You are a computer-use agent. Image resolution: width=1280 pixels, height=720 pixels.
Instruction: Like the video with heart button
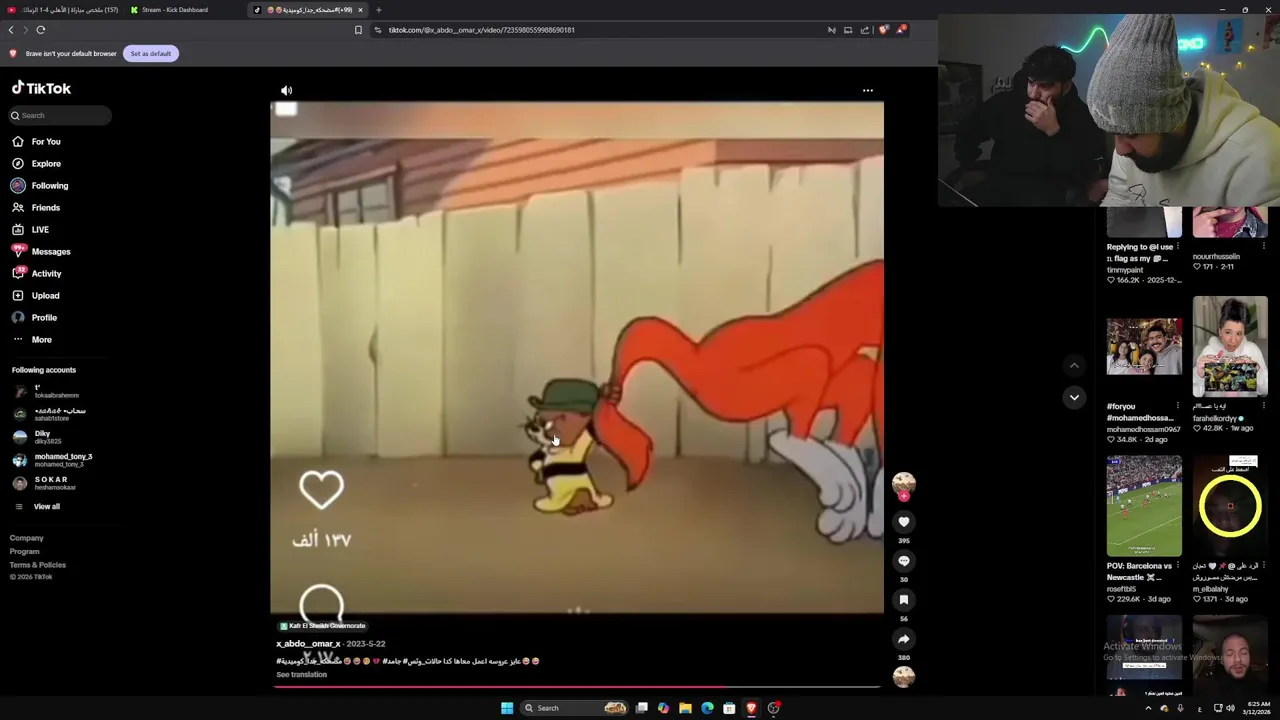coord(903,522)
